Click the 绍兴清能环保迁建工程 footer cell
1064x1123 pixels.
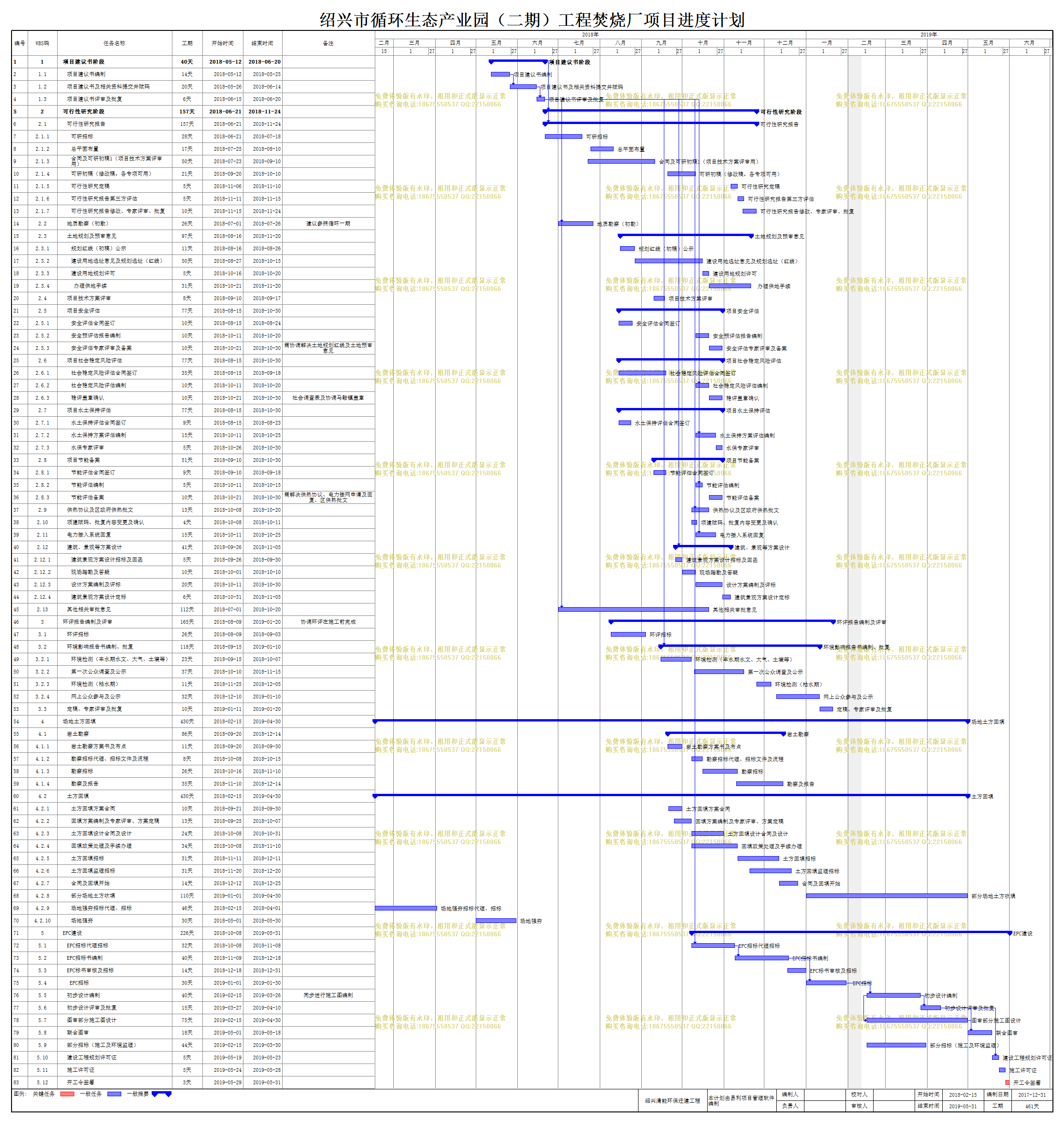tap(672, 1101)
